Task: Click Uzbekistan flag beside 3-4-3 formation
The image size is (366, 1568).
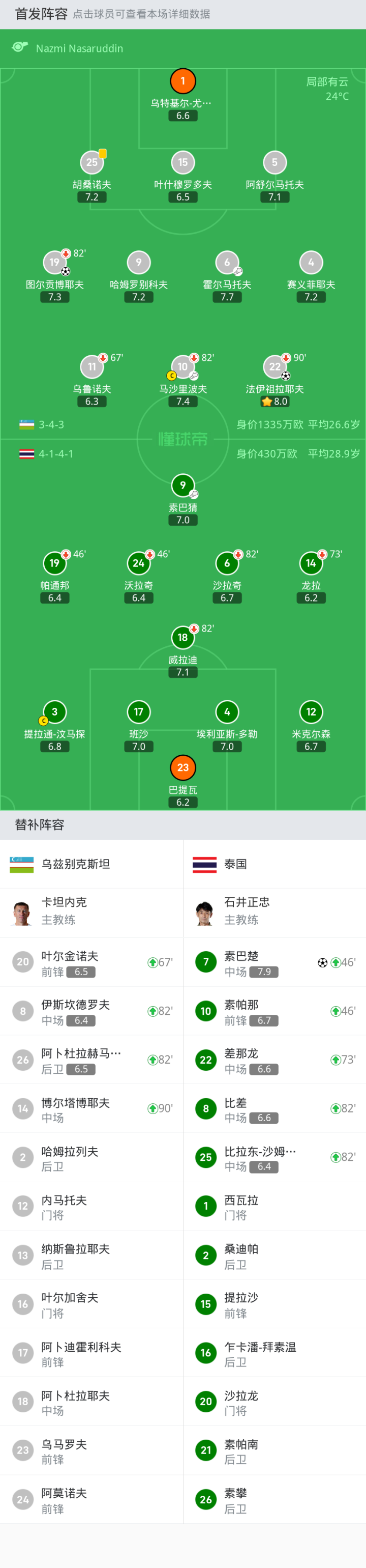Action: [27, 425]
